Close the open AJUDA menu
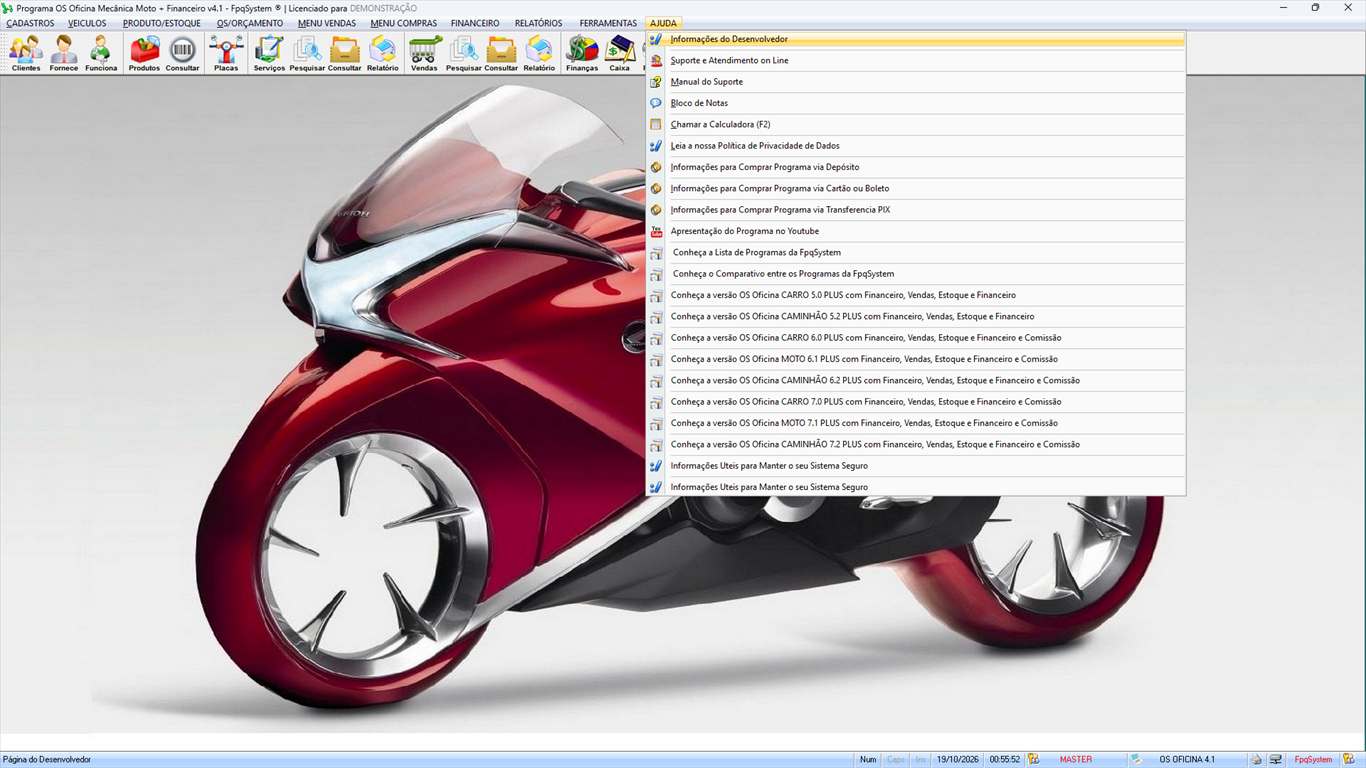The width and height of the screenshot is (1366, 768). [663, 23]
